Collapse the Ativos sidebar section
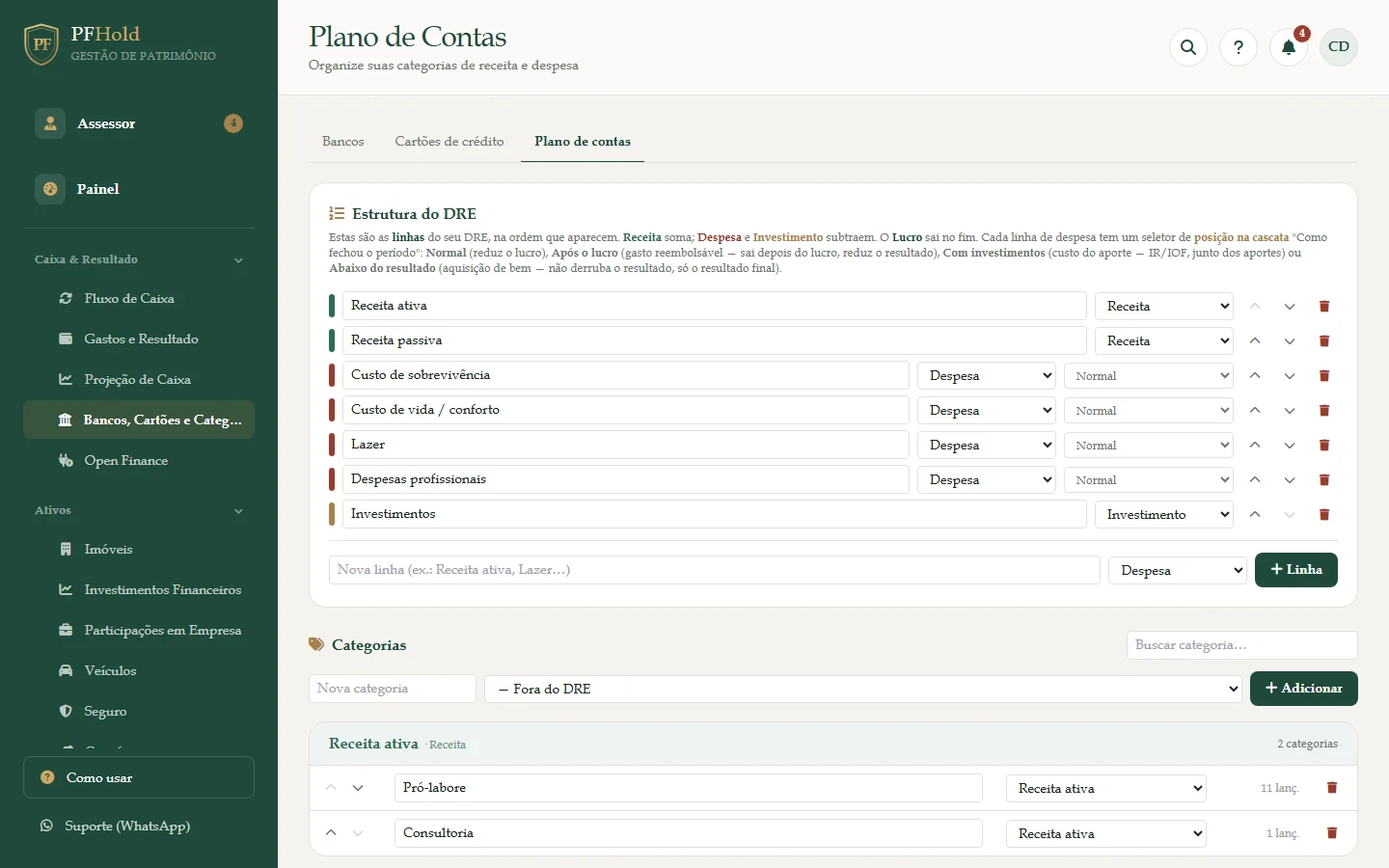Viewport: 1389px width, 868px height. coord(139,510)
